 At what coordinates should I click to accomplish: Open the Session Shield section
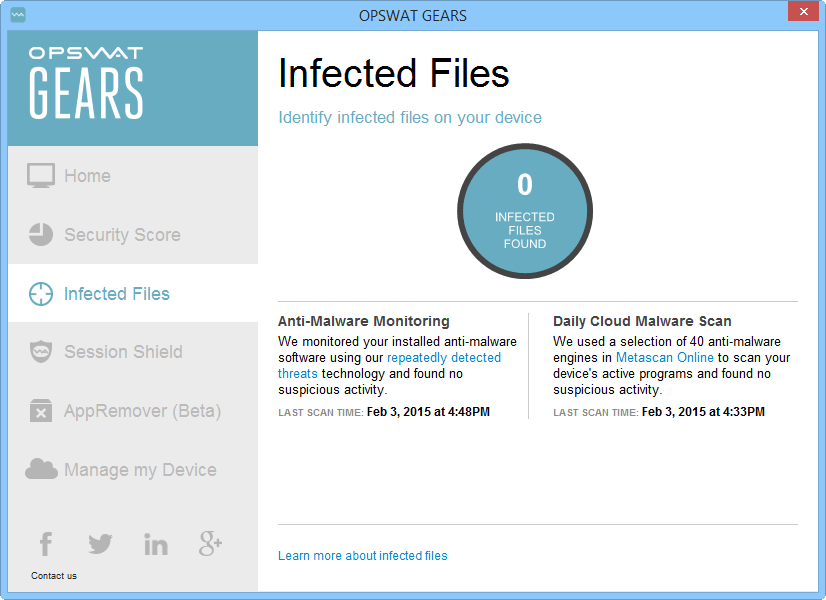click(x=133, y=351)
